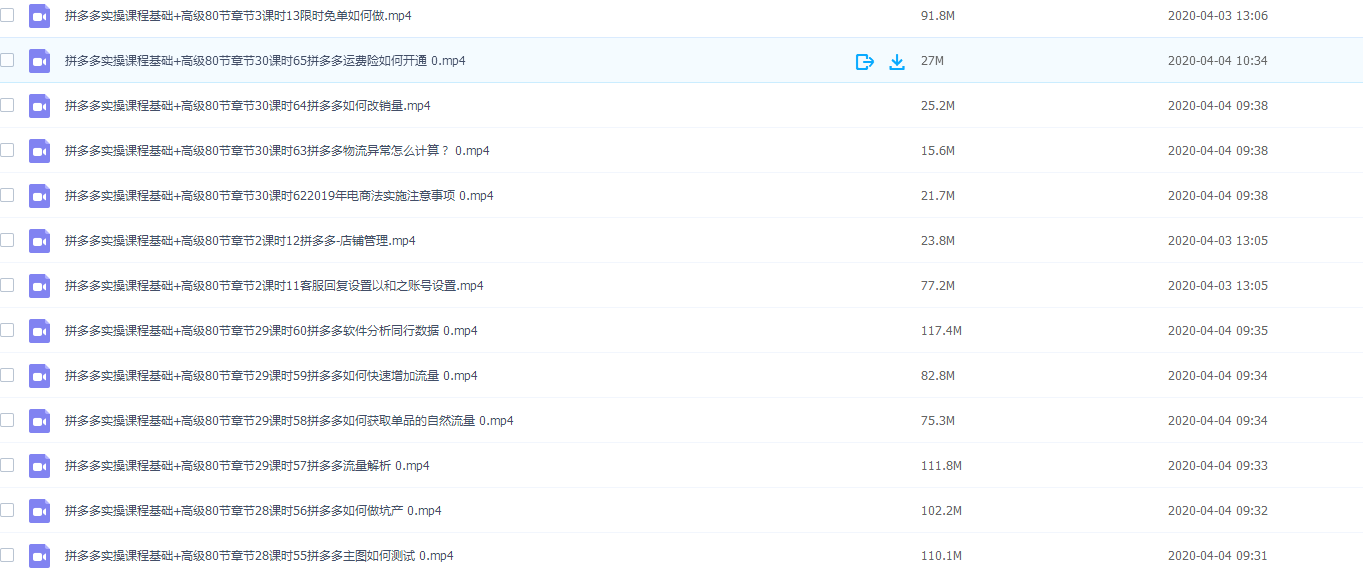Open file name 课时59拼多多如何快速增加流量 0.mp4

click(271, 376)
